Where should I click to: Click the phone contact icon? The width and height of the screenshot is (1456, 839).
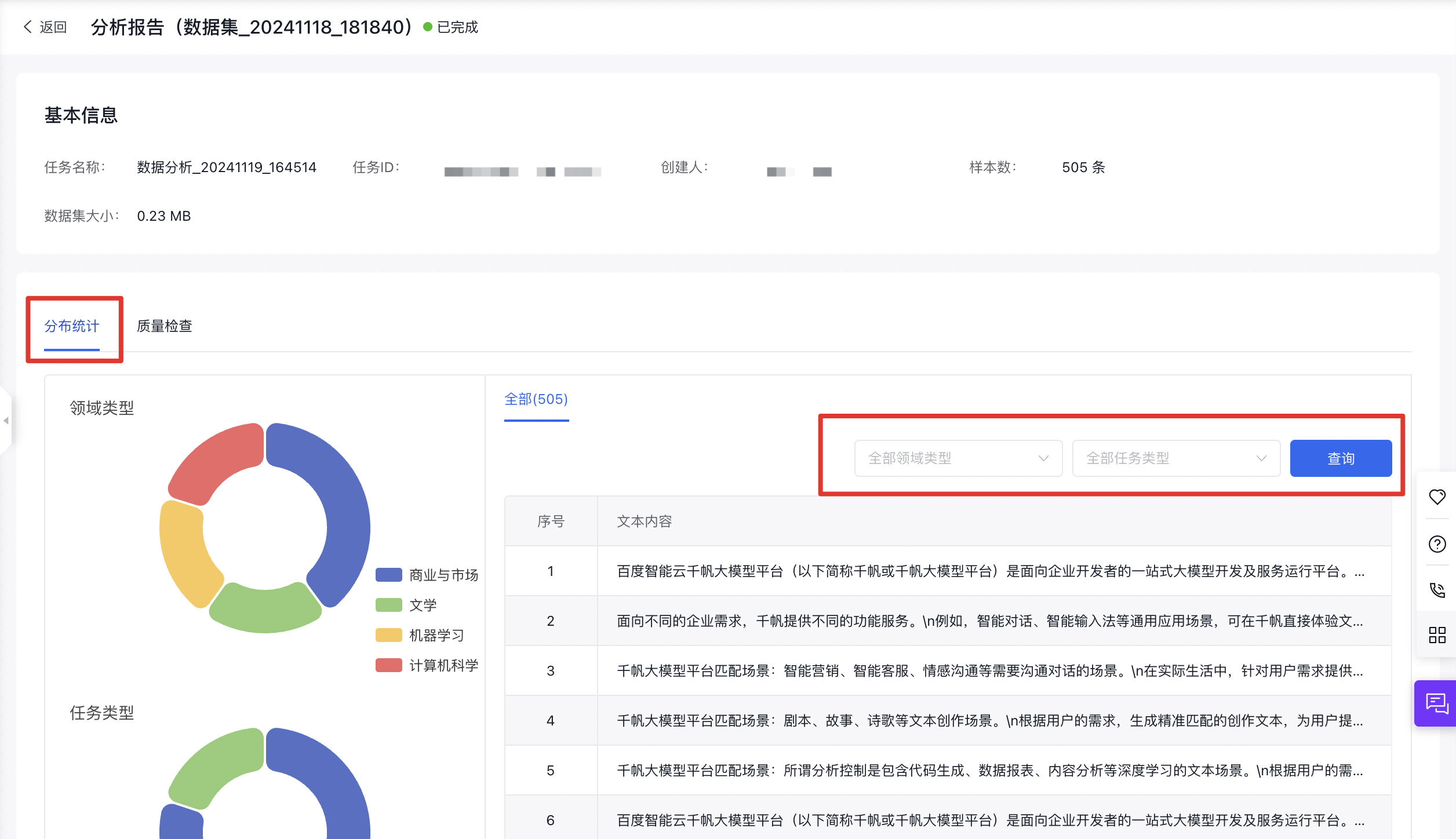click(1437, 590)
